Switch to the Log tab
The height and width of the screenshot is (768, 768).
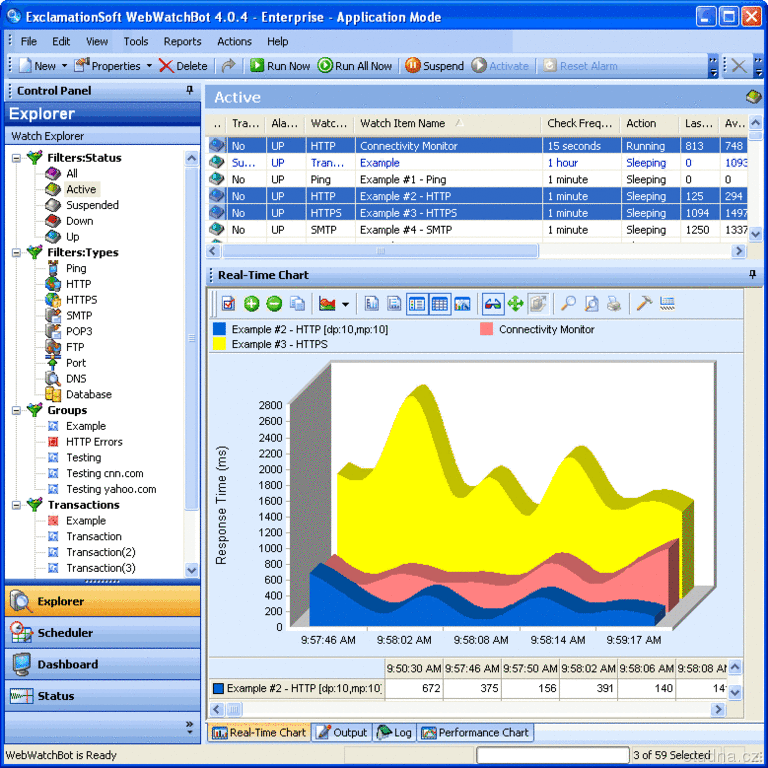click(x=394, y=732)
